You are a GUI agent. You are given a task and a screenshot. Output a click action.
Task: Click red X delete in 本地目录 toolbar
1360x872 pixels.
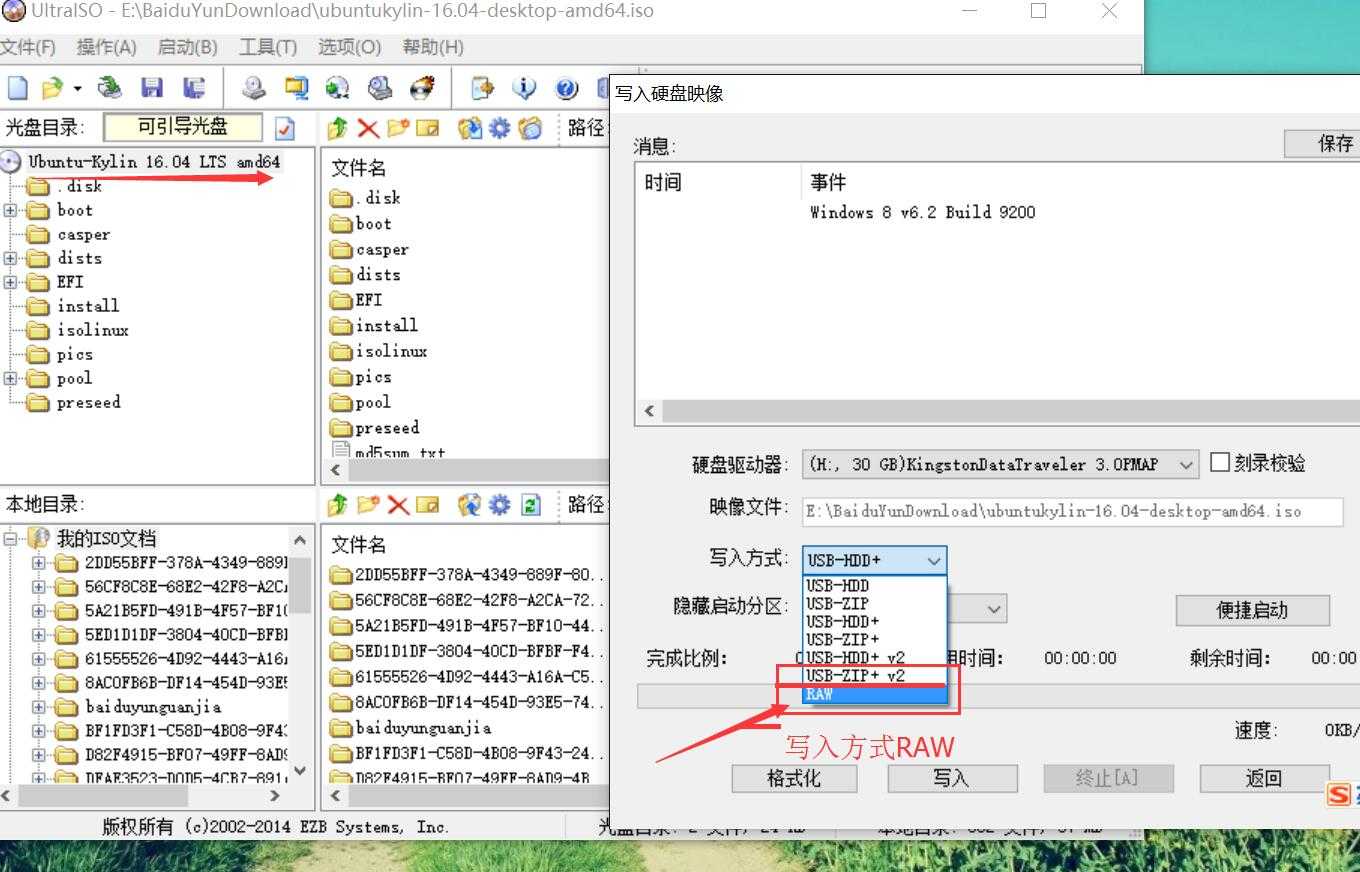click(x=398, y=505)
